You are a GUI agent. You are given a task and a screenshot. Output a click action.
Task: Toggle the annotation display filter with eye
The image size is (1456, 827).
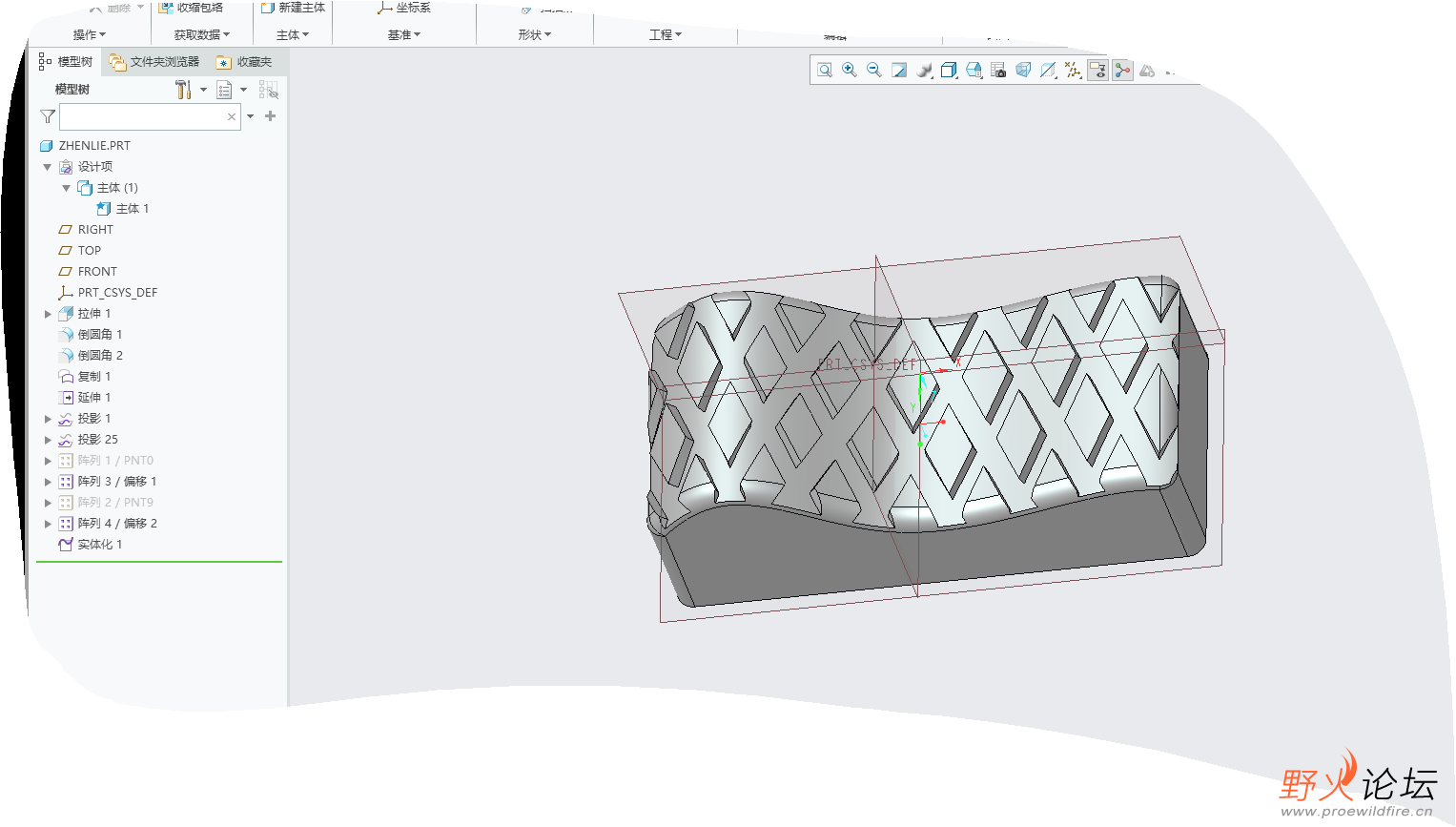(x=1097, y=71)
